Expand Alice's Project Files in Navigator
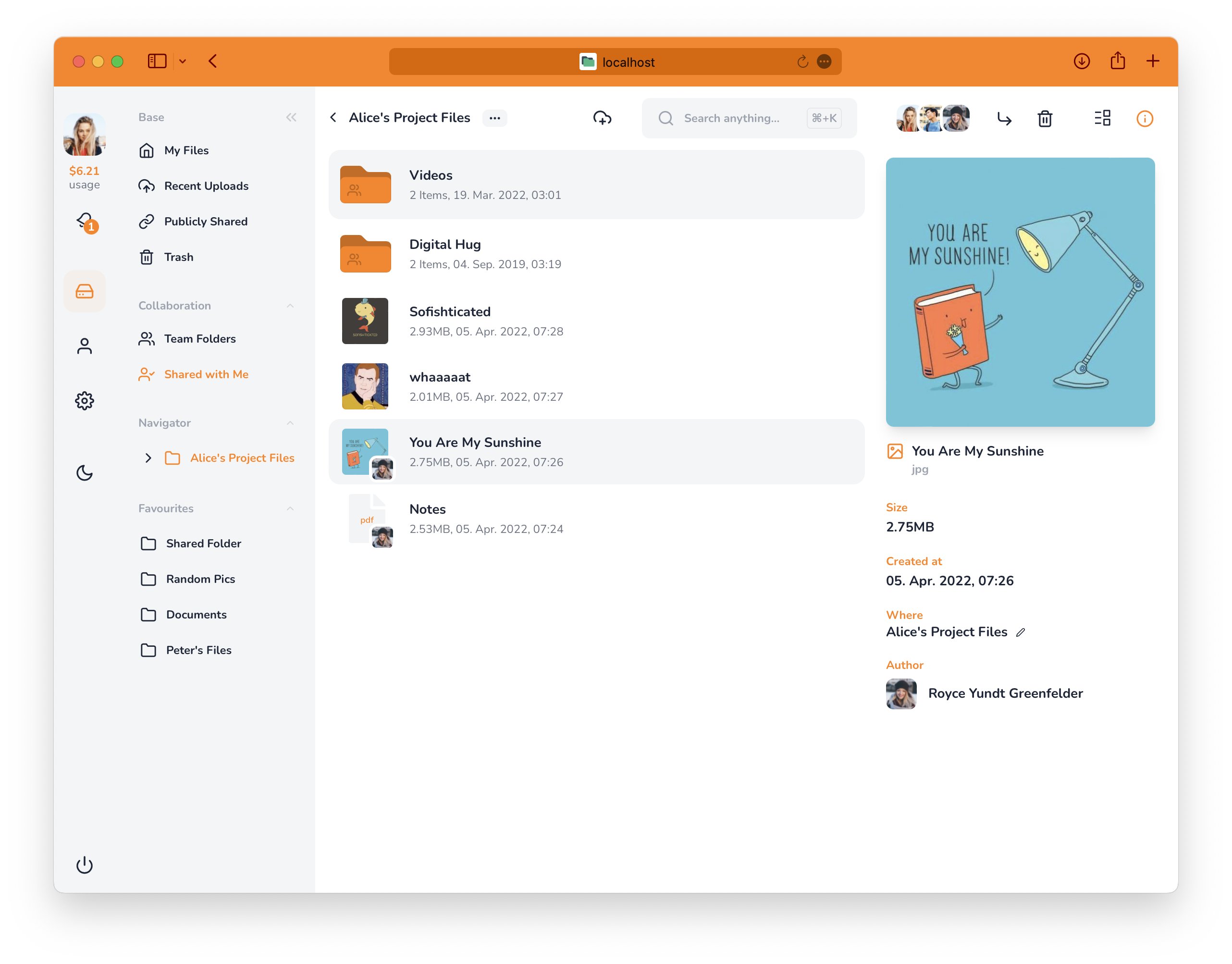This screenshot has width=1232, height=964. coord(148,457)
